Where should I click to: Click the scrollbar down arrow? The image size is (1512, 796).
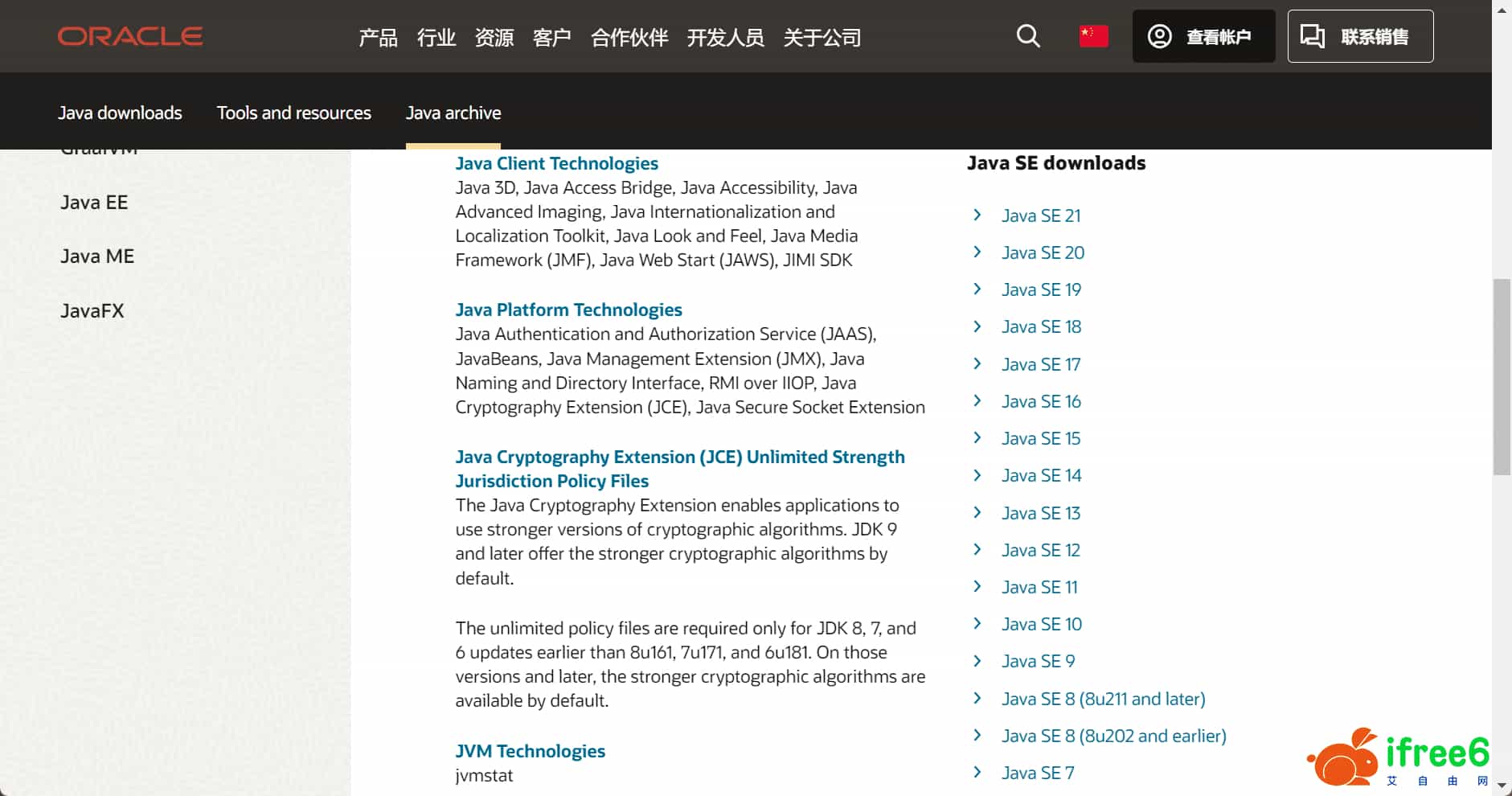pyautogui.click(x=1502, y=786)
